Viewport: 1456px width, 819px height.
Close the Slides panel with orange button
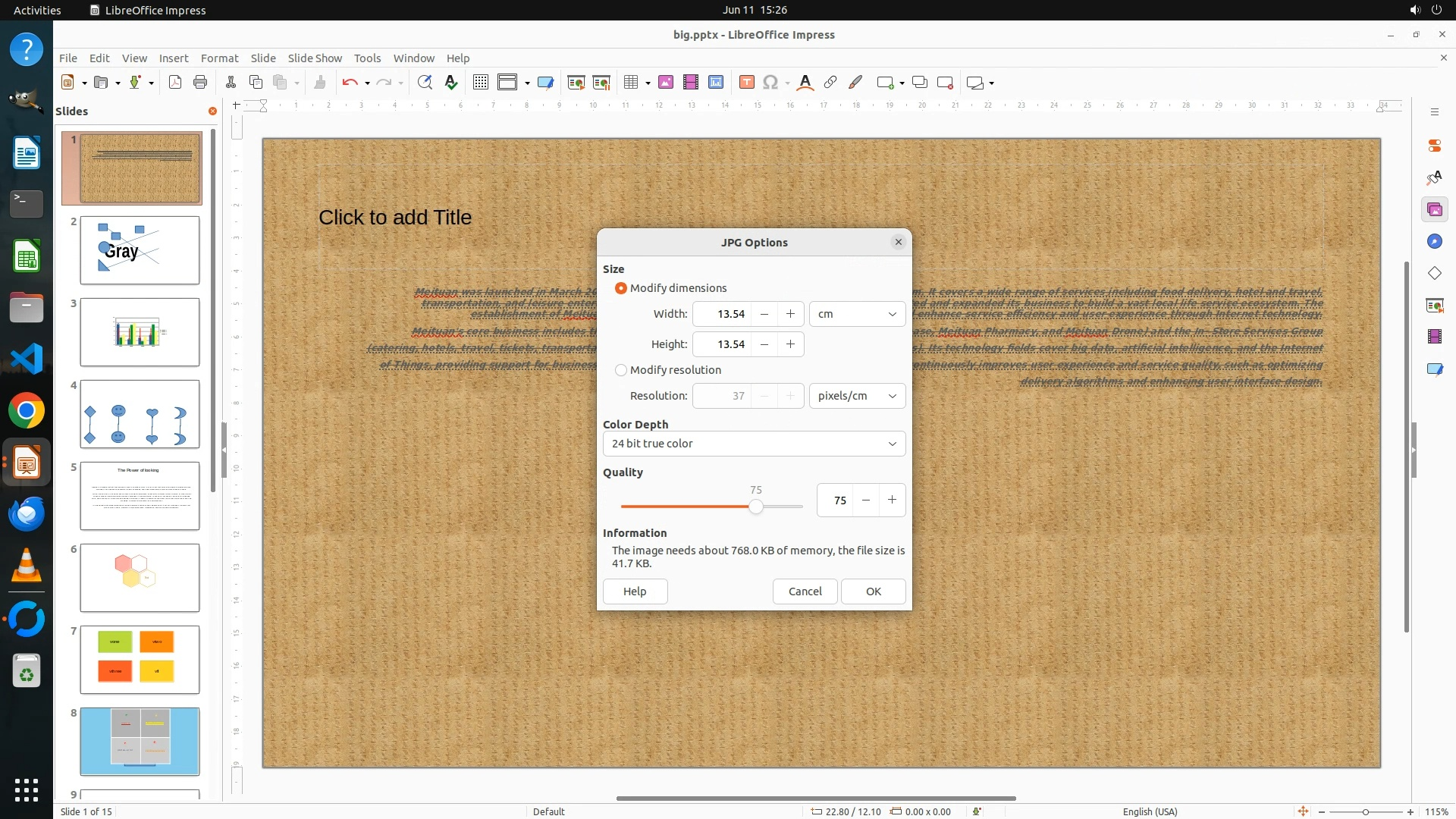[212, 111]
